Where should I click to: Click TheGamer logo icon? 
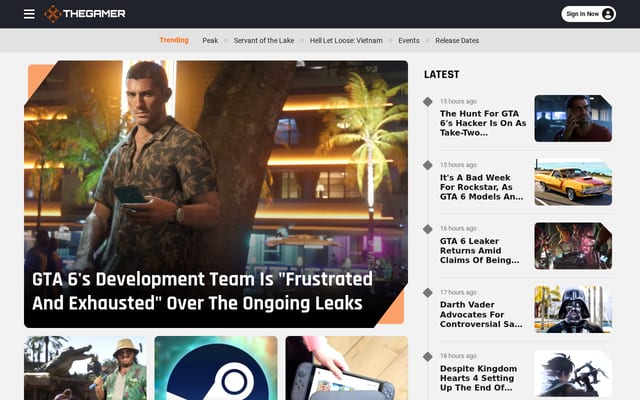[x=53, y=14]
